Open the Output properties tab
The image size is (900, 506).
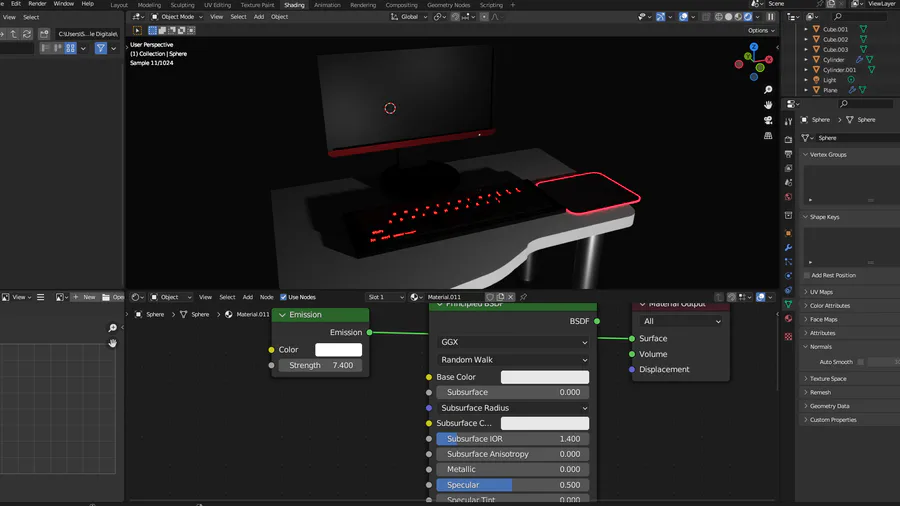point(788,154)
